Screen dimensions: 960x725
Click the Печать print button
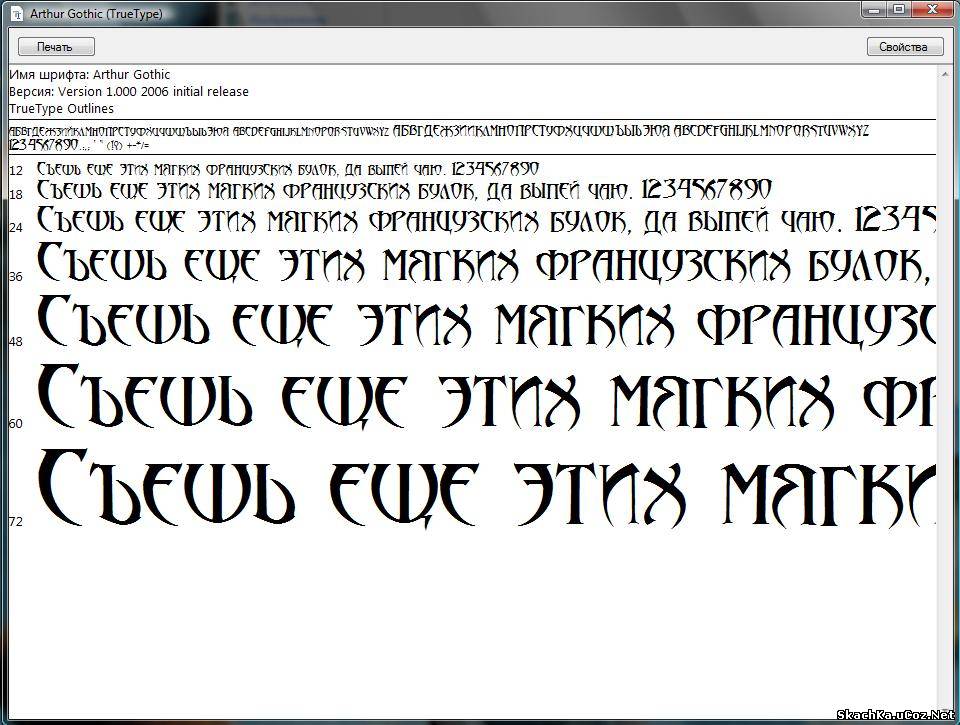pyautogui.click(x=56, y=46)
